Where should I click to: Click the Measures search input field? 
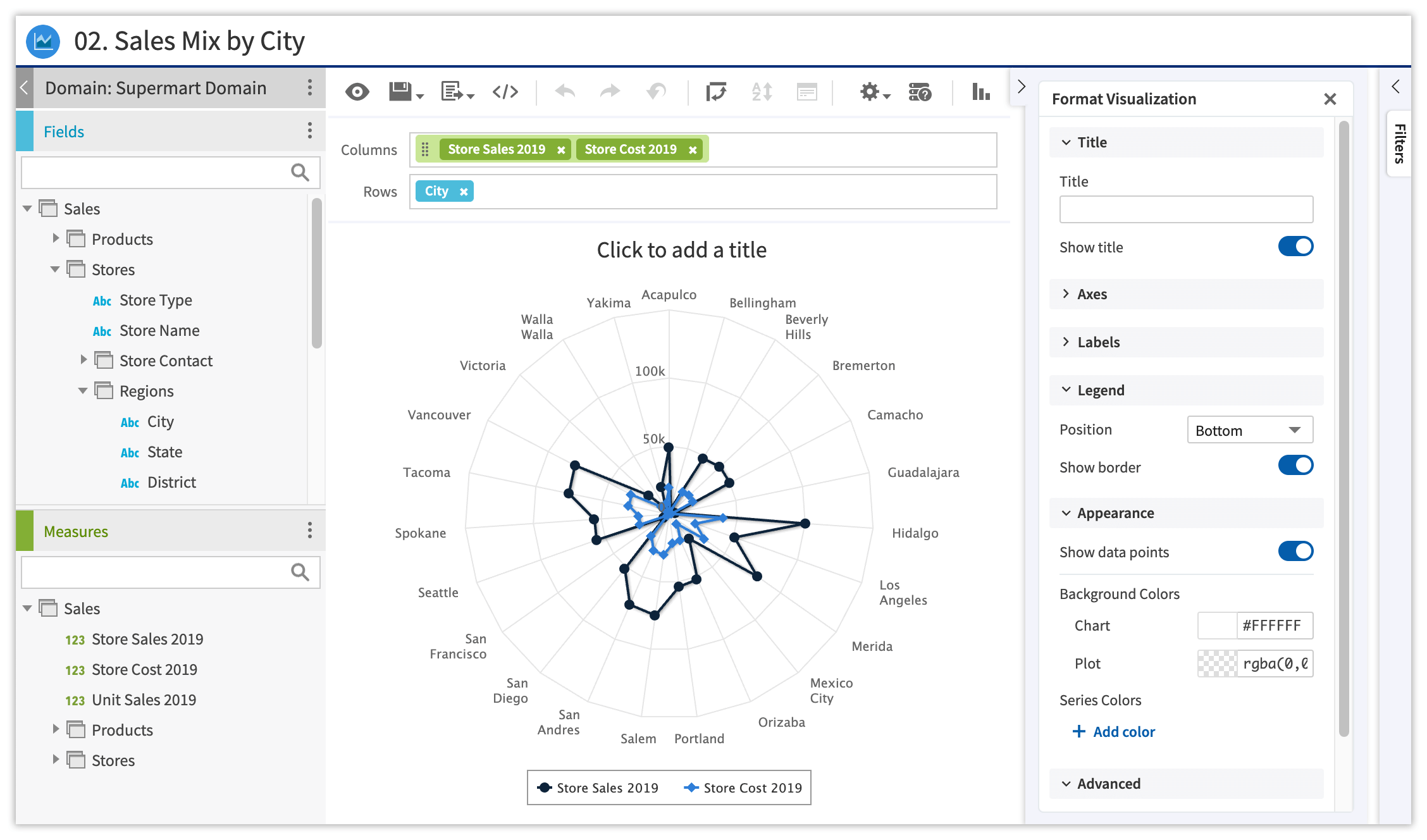(x=170, y=572)
